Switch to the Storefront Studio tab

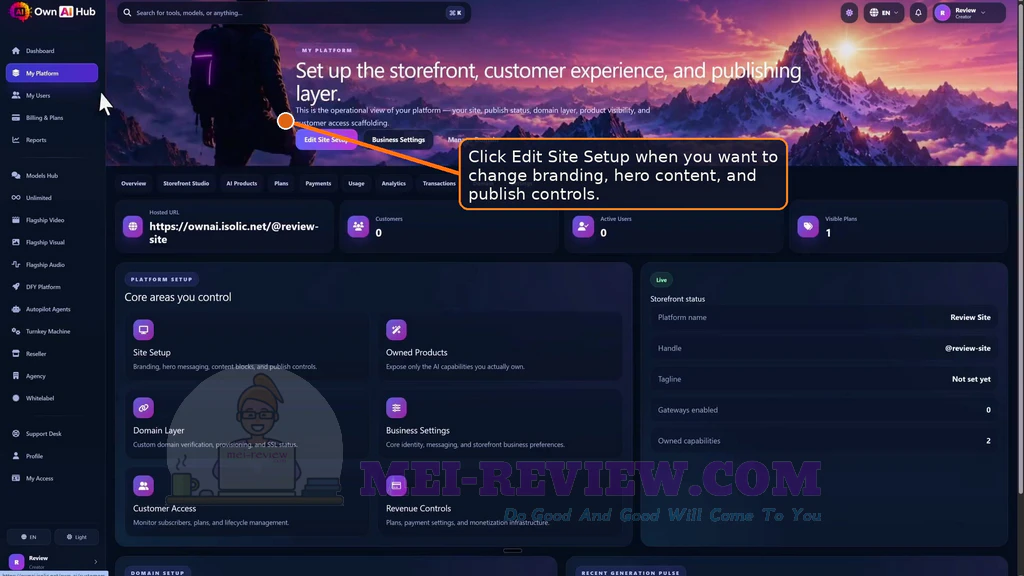186,184
